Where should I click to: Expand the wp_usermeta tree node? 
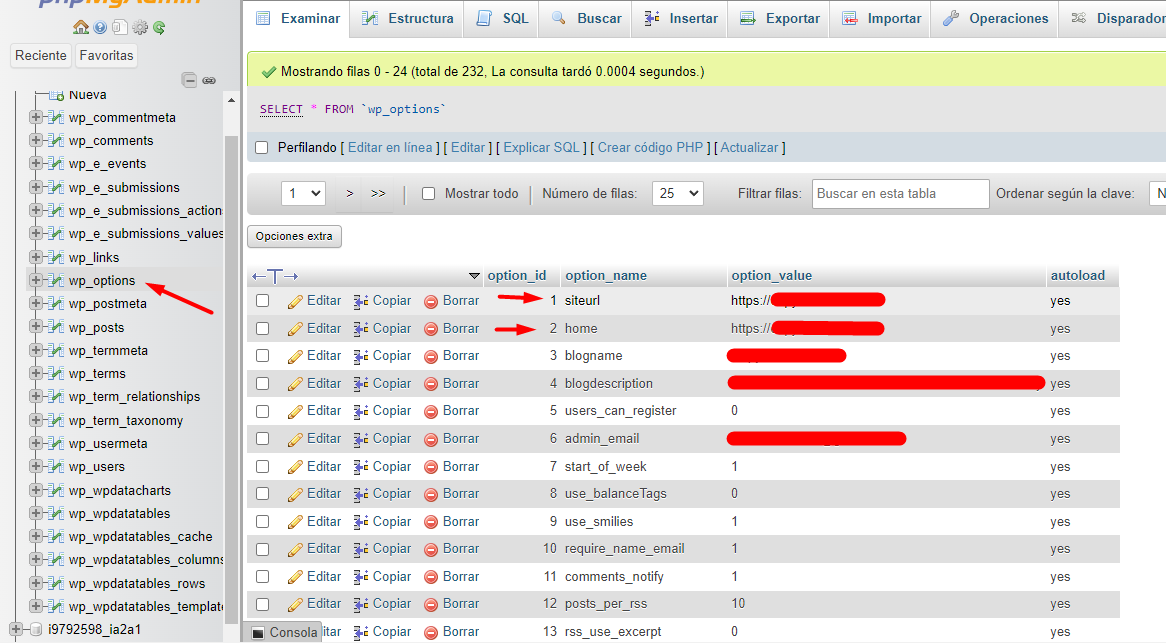point(35,442)
